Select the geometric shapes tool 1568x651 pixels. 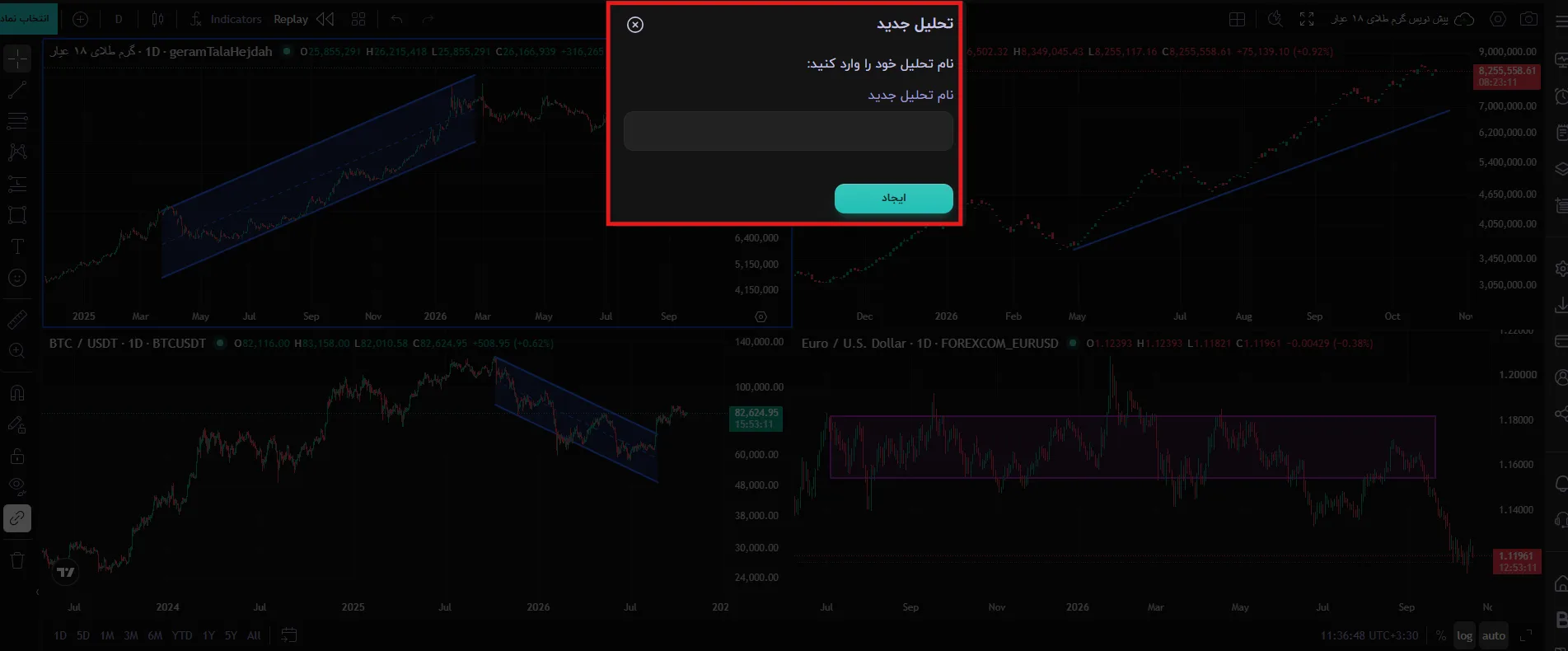click(17, 215)
